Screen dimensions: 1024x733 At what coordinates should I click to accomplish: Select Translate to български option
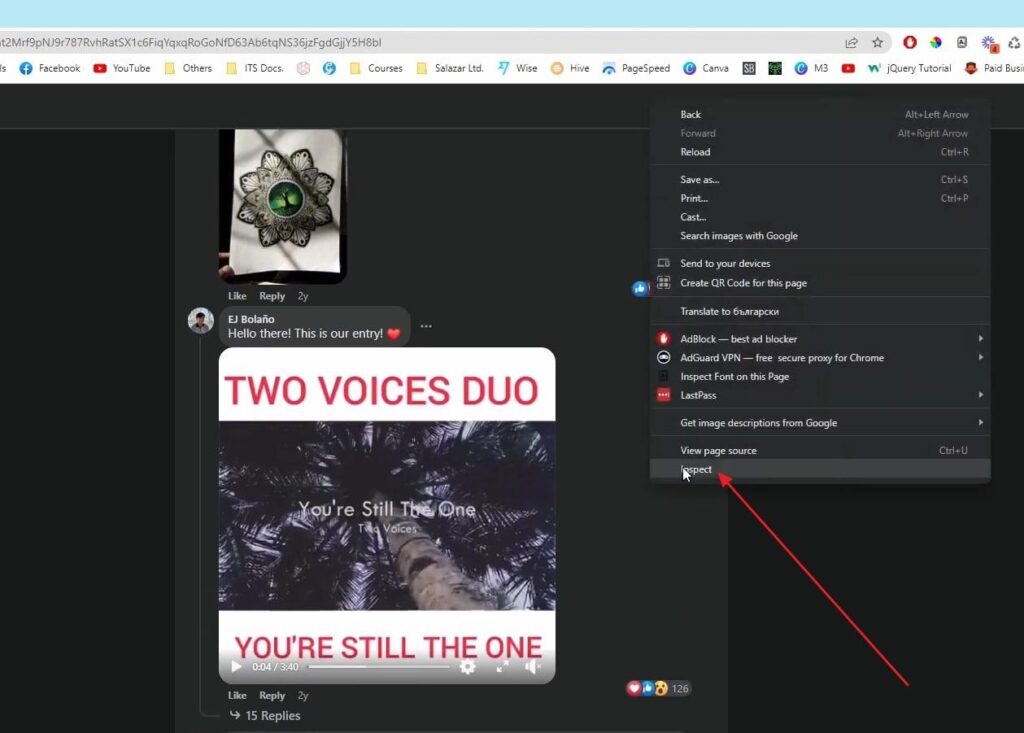pyautogui.click(x=820, y=311)
